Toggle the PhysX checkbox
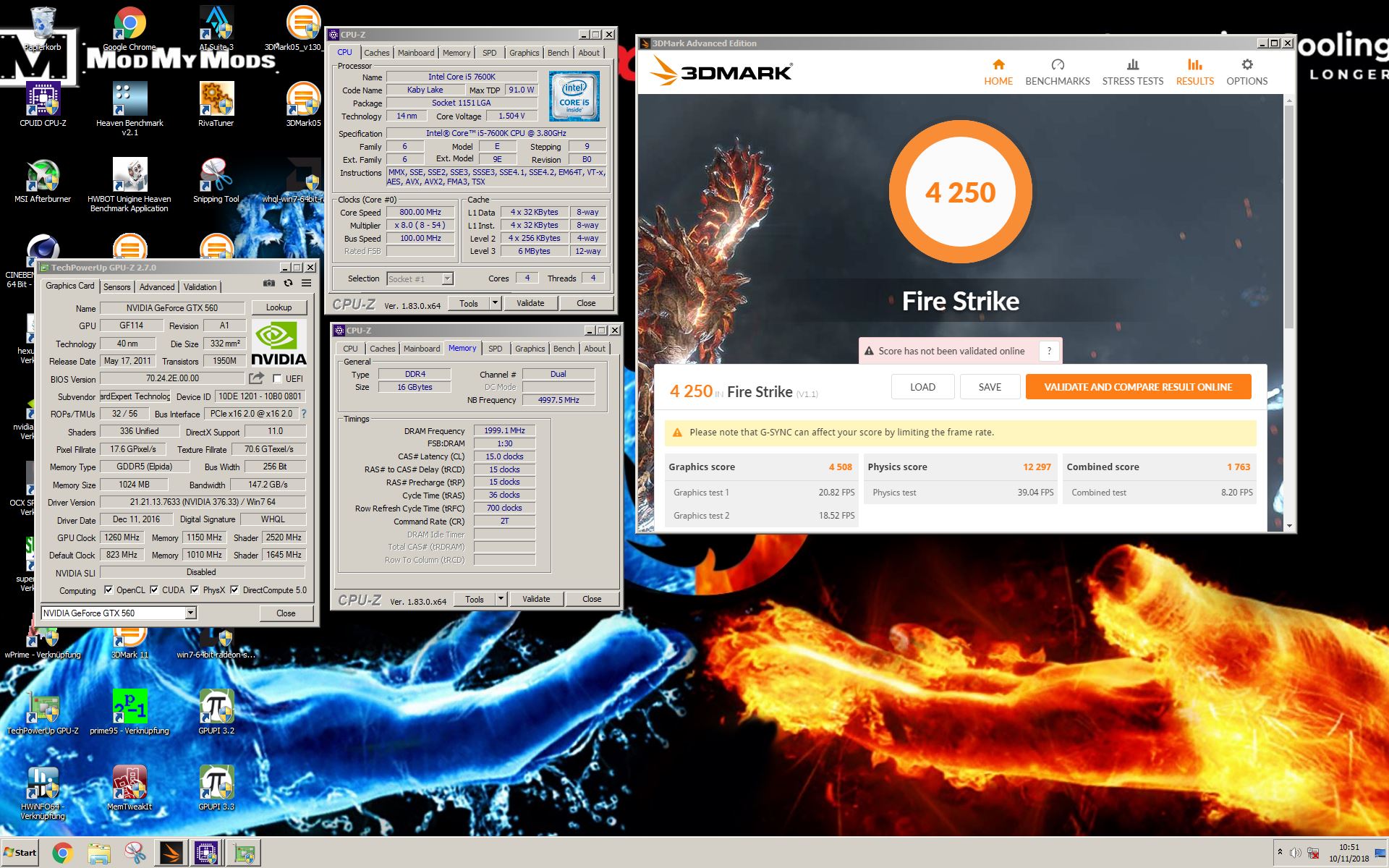1389x868 pixels. coord(195,590)
